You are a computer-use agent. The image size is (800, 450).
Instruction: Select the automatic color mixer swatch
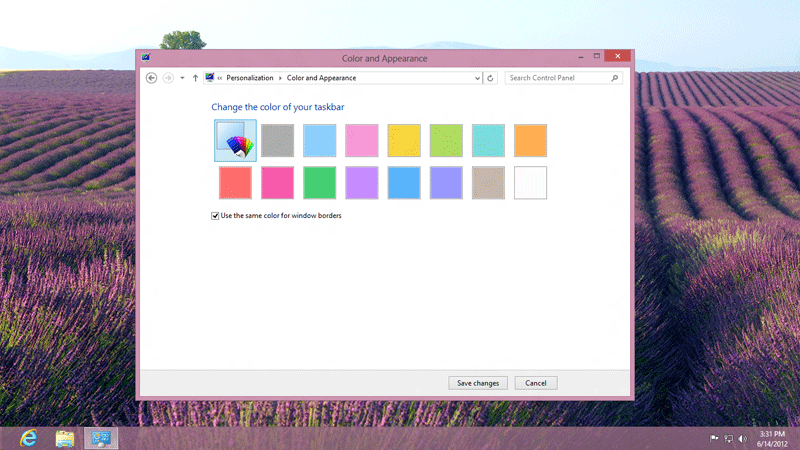[x=236, y=141]
